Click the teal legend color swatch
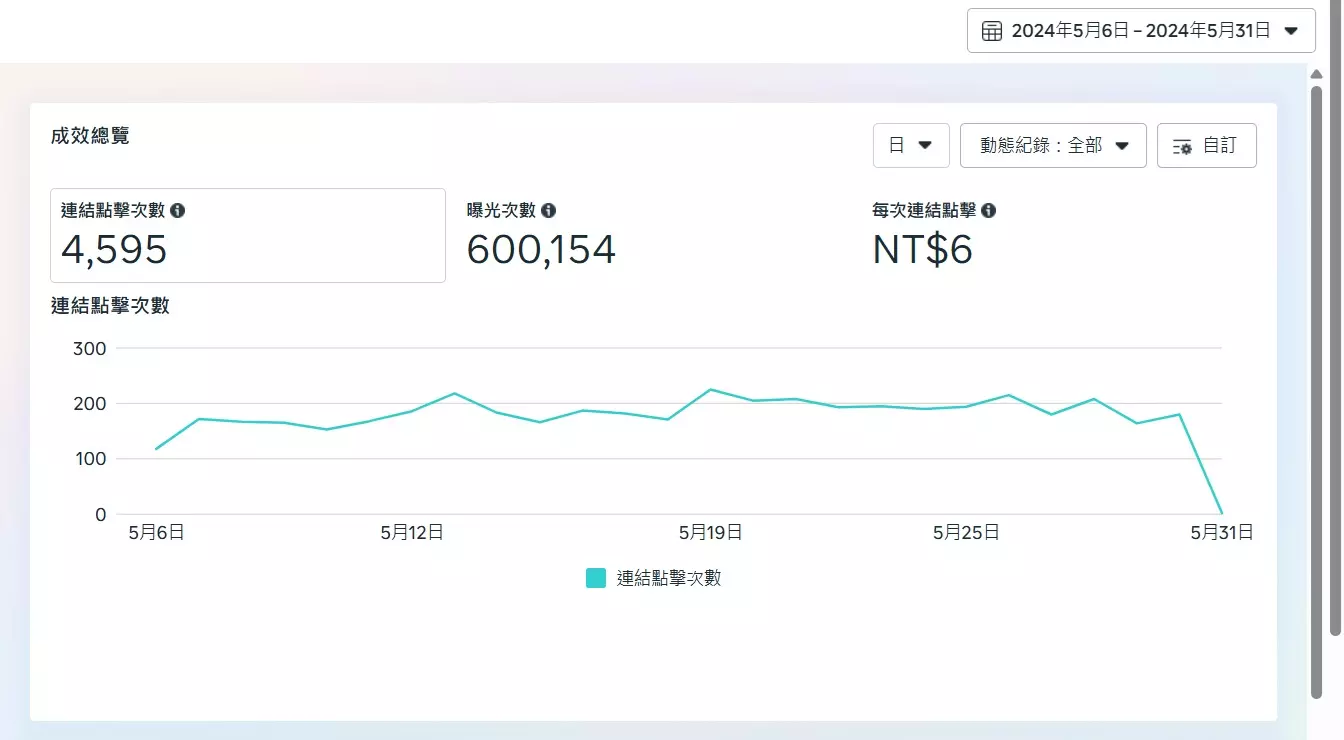This screenshot has height=740, width=1344. point(596,578)
